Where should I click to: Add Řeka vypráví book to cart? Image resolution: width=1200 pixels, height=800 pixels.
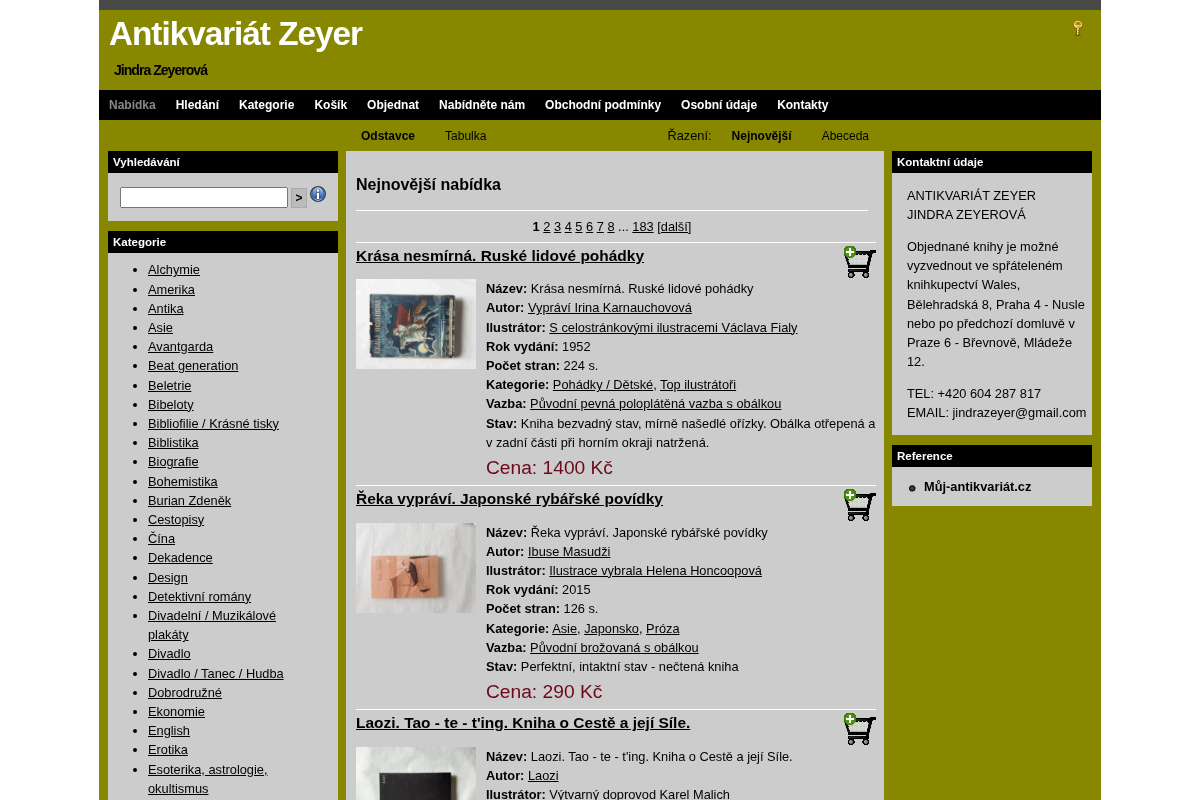click(859, 505)
